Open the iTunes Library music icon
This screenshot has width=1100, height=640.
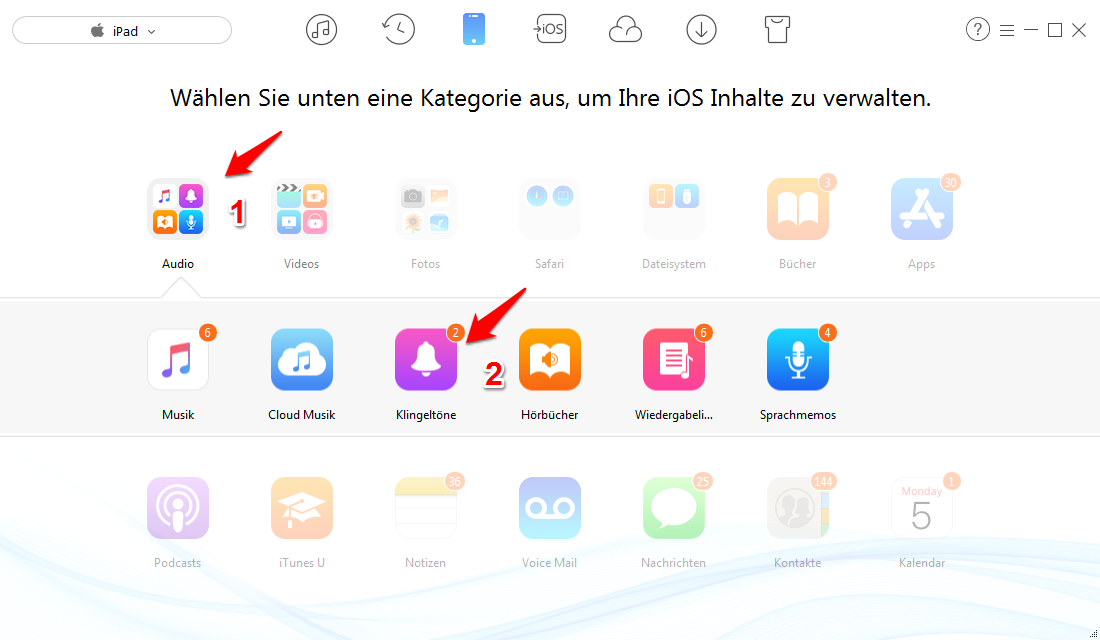click(x=321, y=30)
